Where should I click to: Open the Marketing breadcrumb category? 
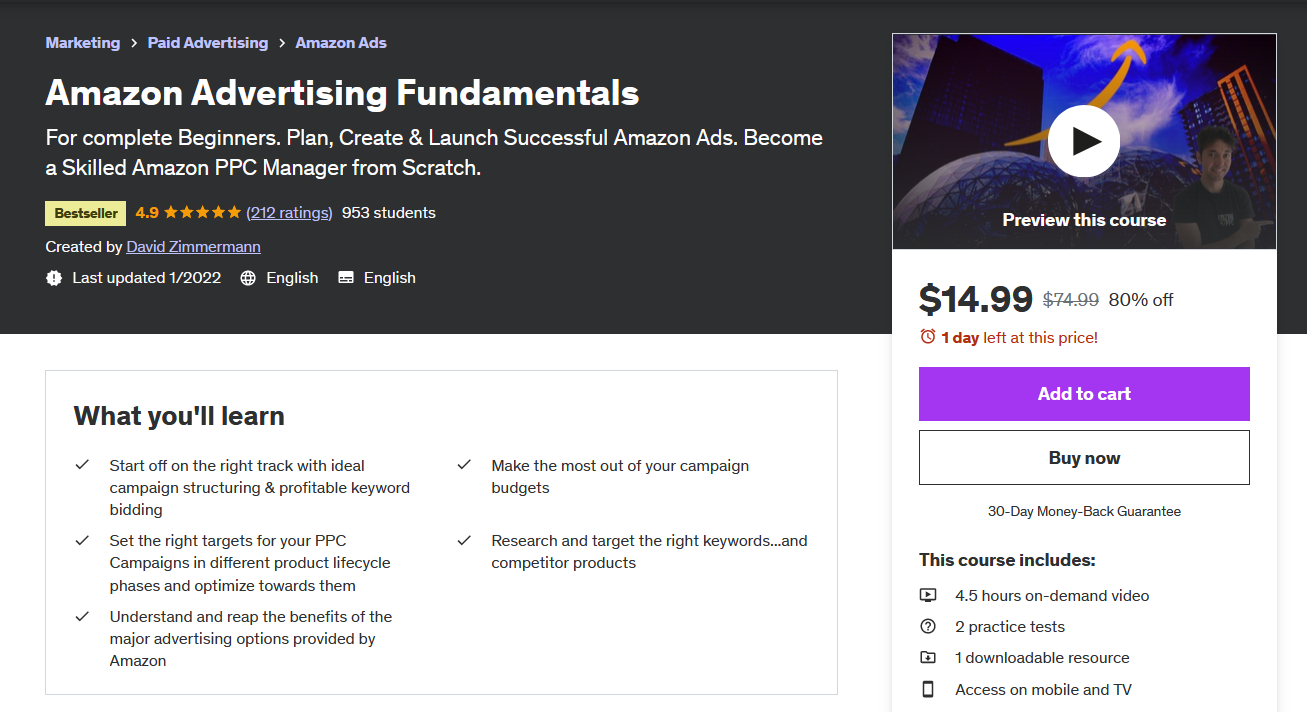pyautogui.click(x=82, y=42)
